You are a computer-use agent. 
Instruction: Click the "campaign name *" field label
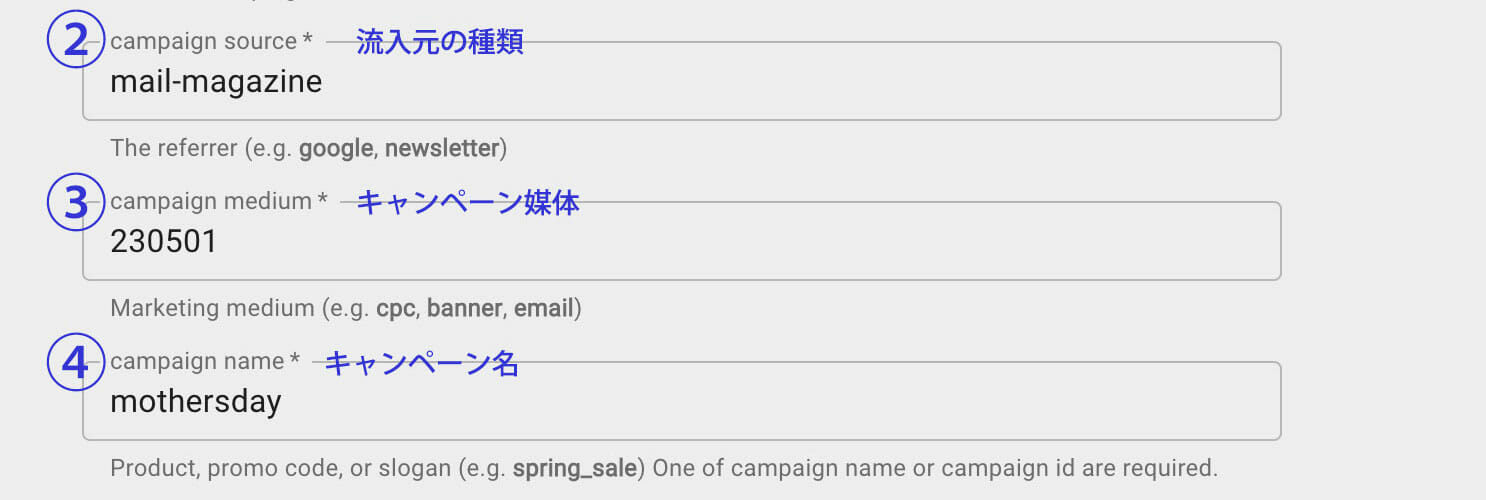tap(205, 362)
